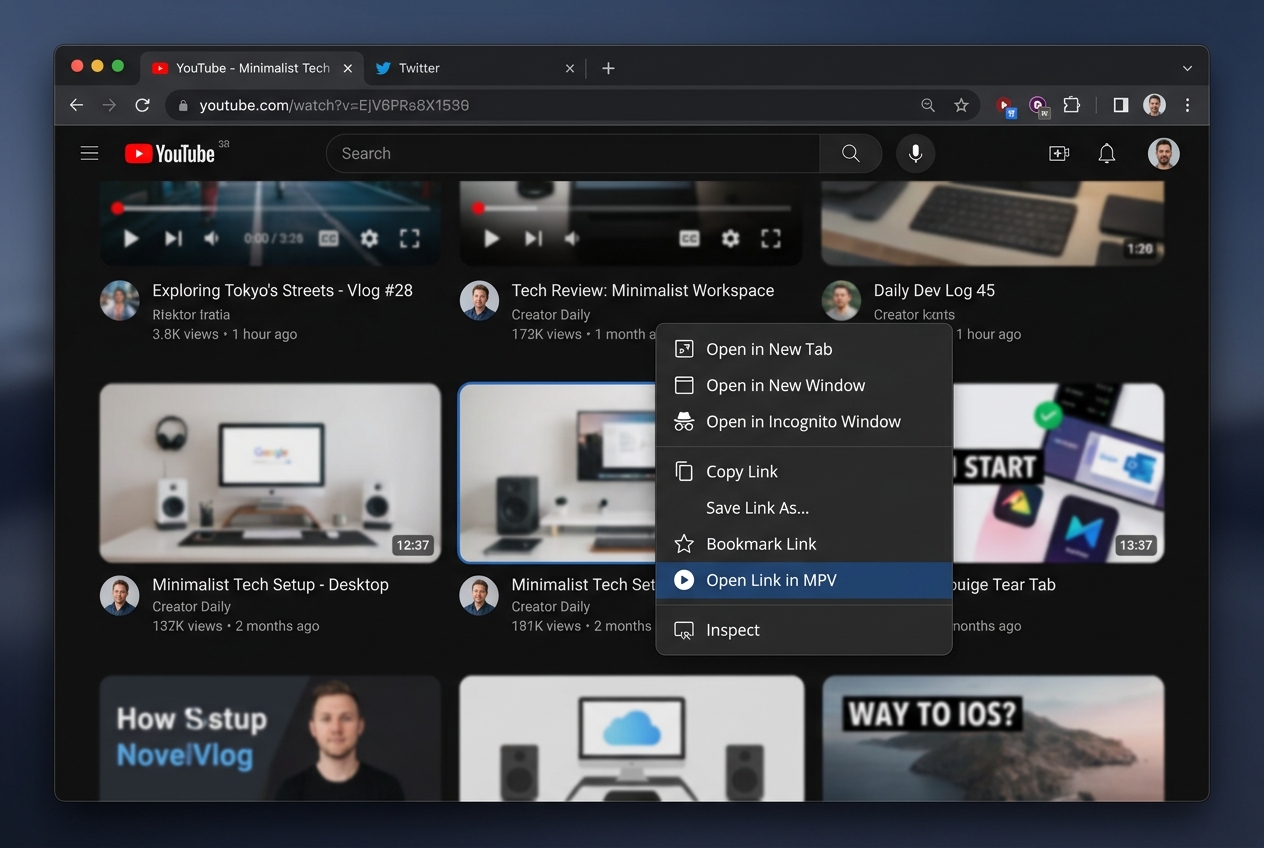The height and width of the screenshot is (848, 1264).
Task: Enter fullscreen on Tokyo vlog player
Action: point(409,238)
